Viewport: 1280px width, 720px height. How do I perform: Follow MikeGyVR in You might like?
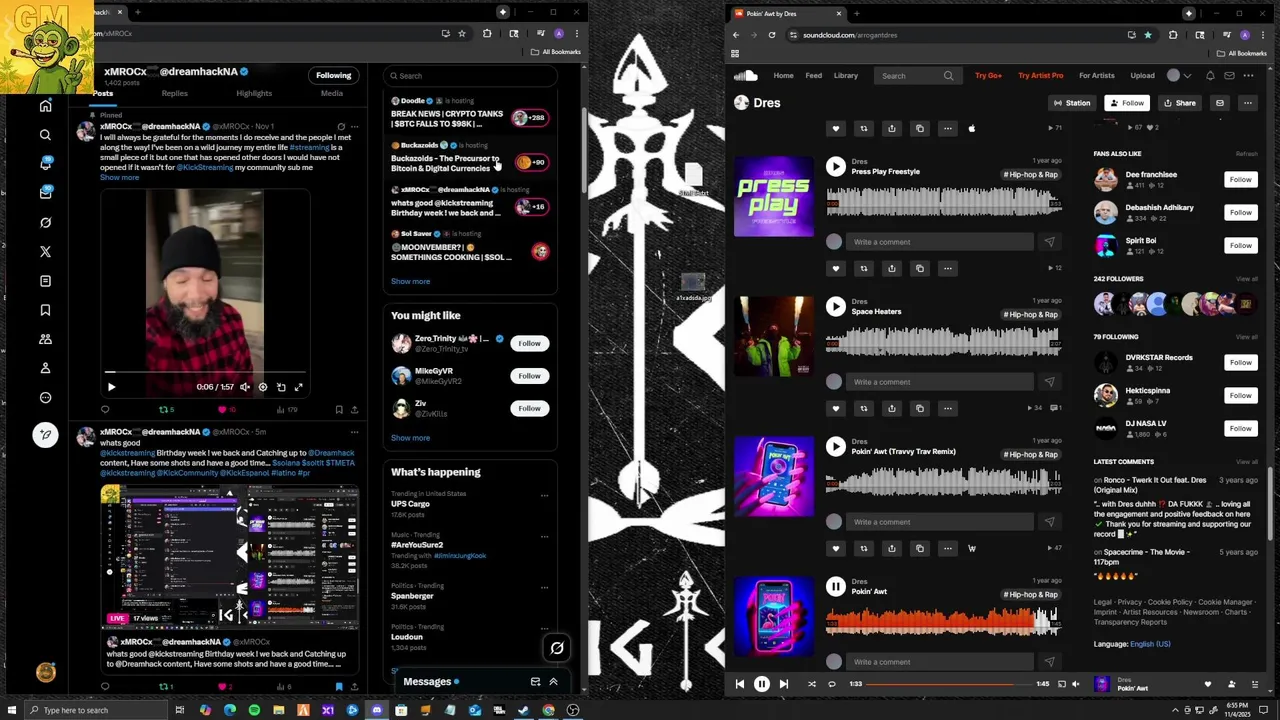(x=529, y=376)
